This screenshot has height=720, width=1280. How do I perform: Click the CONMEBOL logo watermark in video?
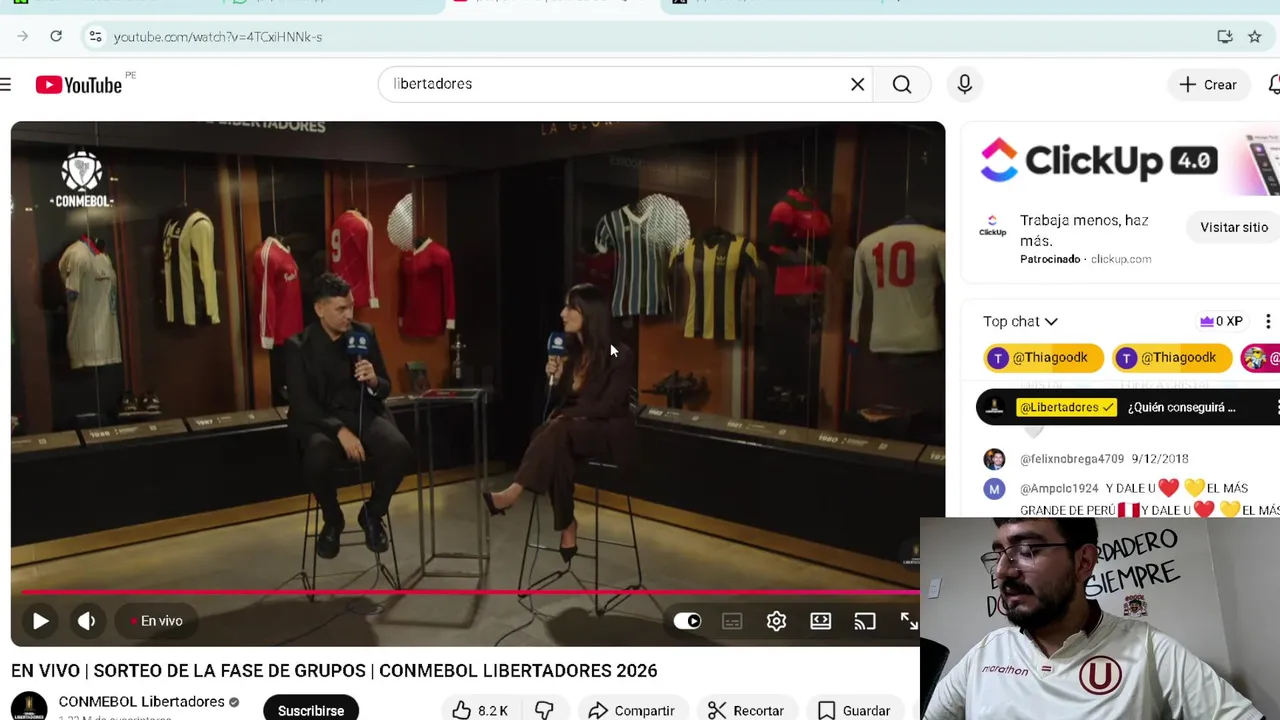[x=81, y=180]
